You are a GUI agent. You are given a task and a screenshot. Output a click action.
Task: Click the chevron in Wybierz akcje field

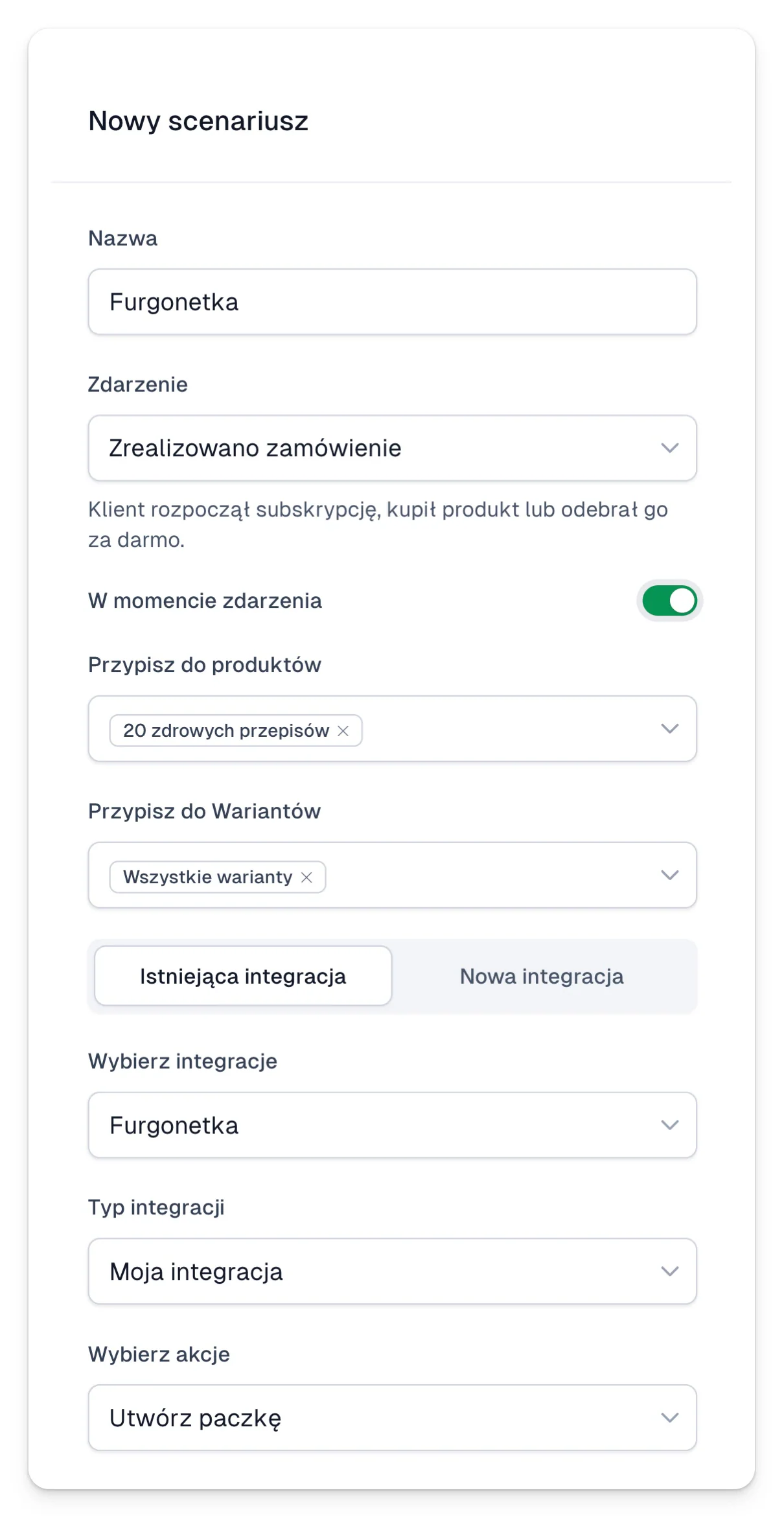[669, 1418]
